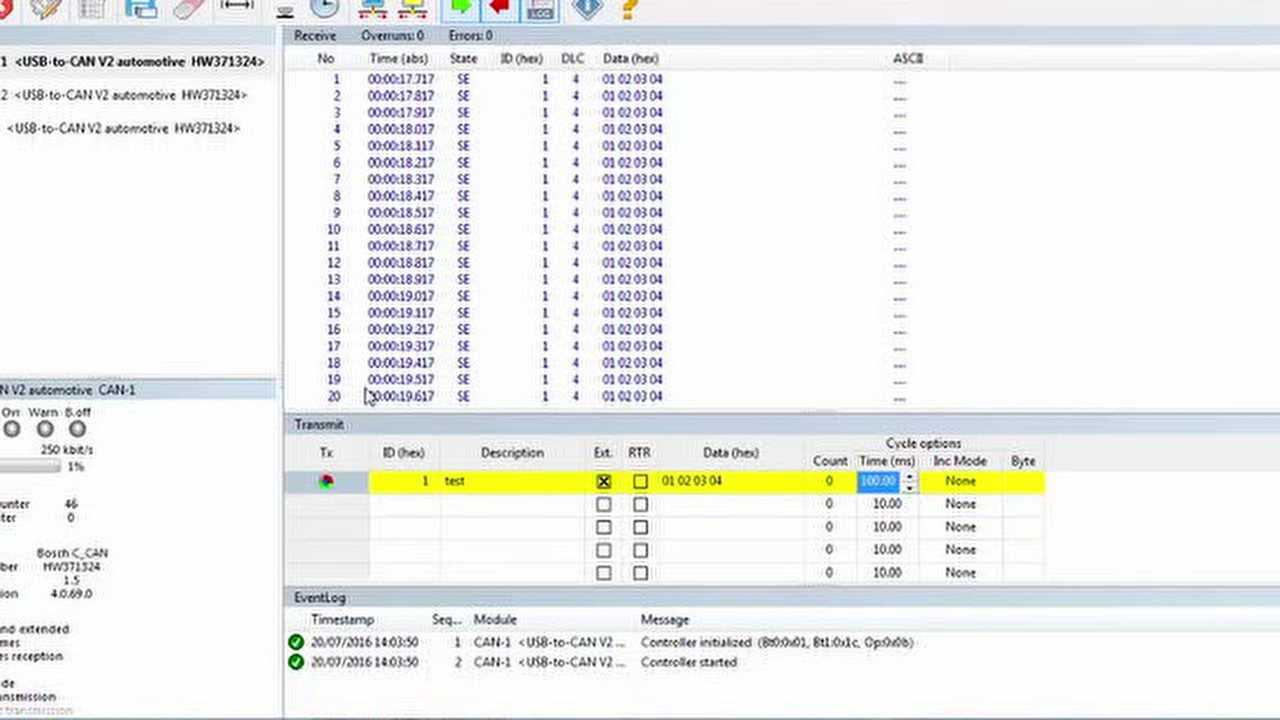Open the Inc Mode None dropdown
Screen dimensions: 1280x720
[x=959, y=481]
